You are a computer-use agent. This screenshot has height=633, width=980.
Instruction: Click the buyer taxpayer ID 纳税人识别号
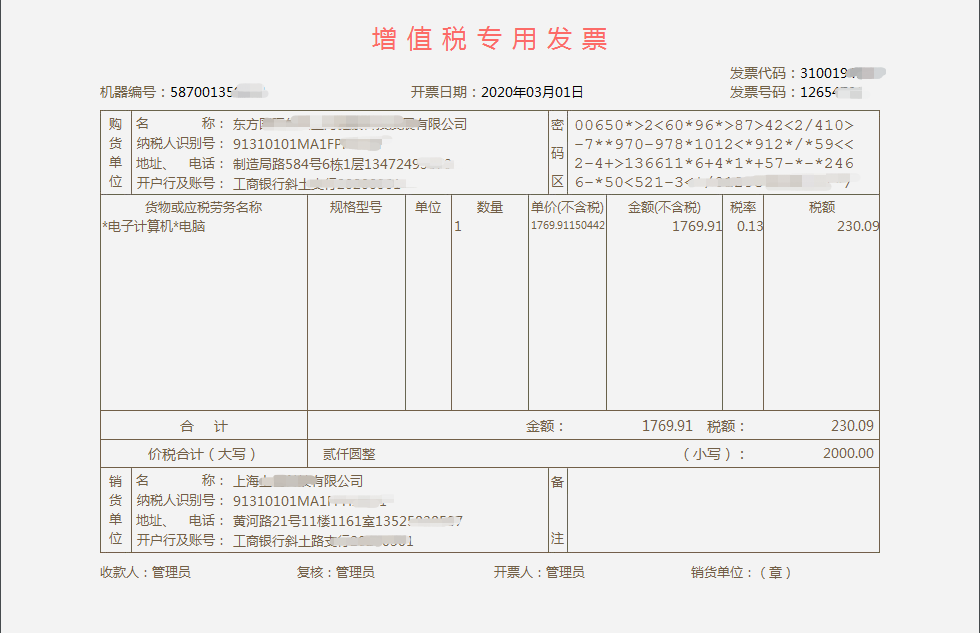point(307,144)
